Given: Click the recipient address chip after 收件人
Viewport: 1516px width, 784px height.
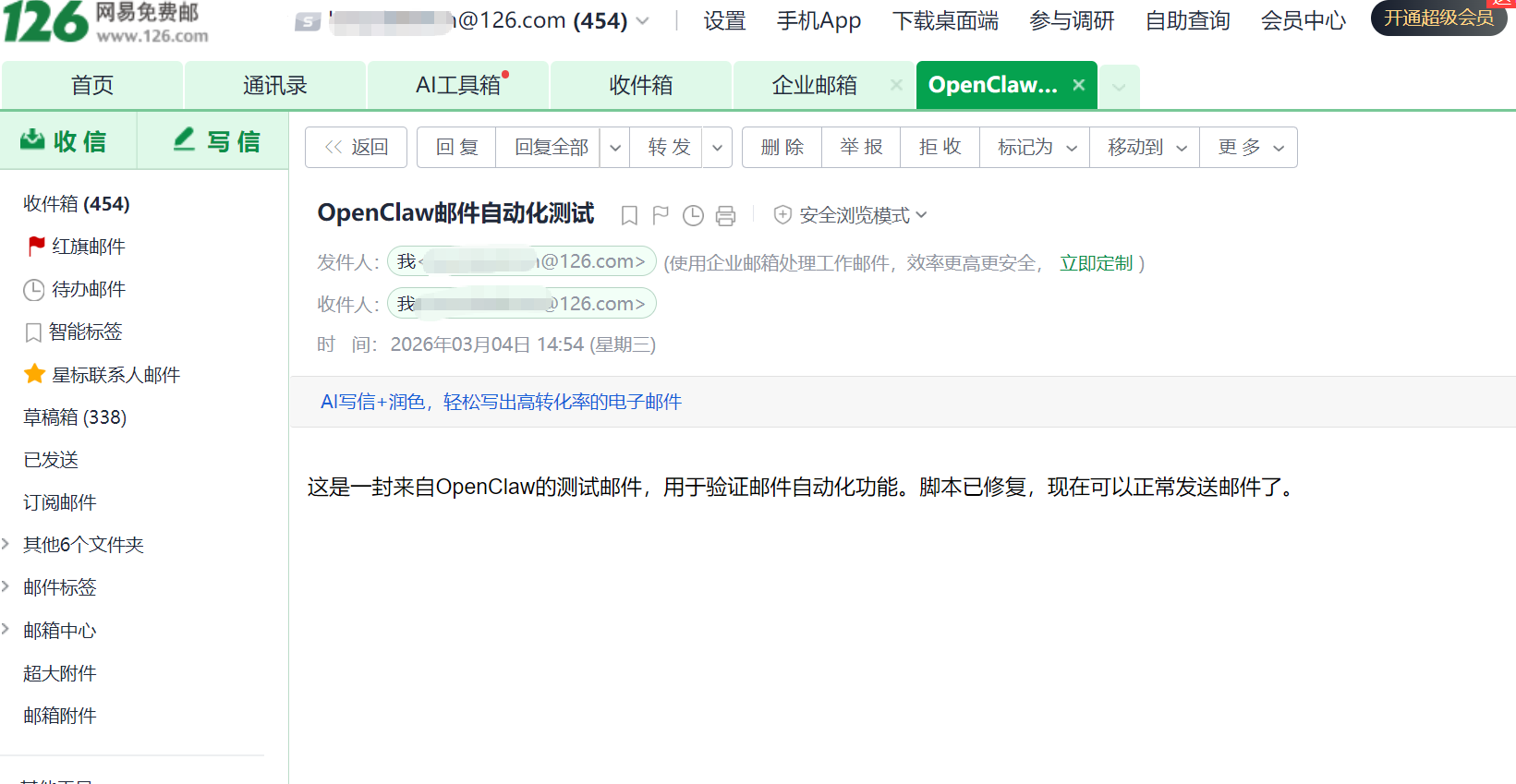Looking at the screenshot, I should 522,303.
